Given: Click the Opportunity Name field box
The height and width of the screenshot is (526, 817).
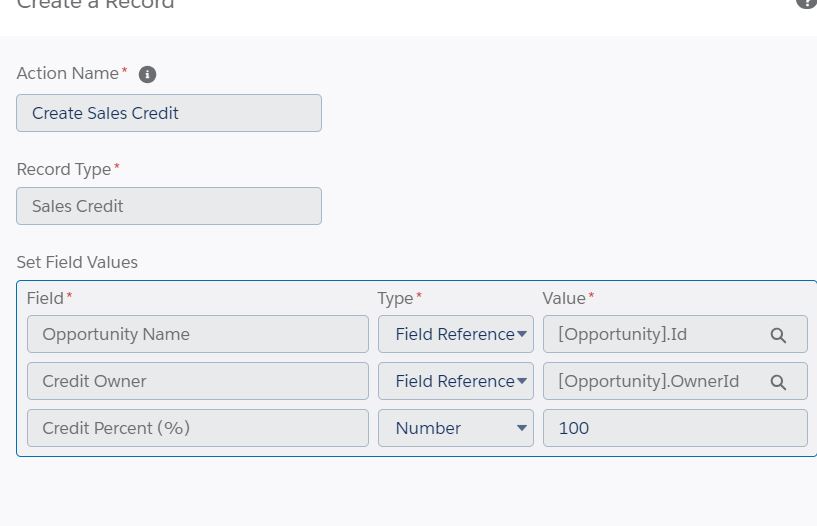Looking at the screenshot, I should (x=198, y=335).
